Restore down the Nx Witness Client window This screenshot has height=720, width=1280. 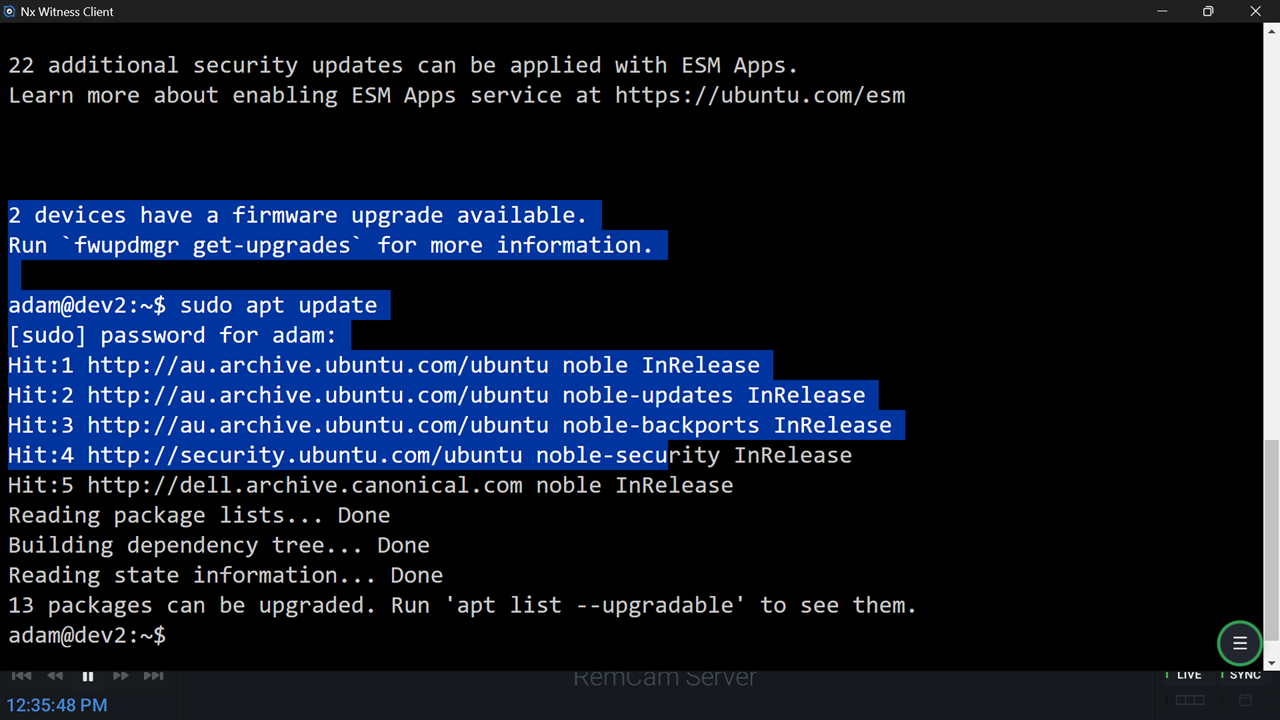click(x=1208, y=11)
